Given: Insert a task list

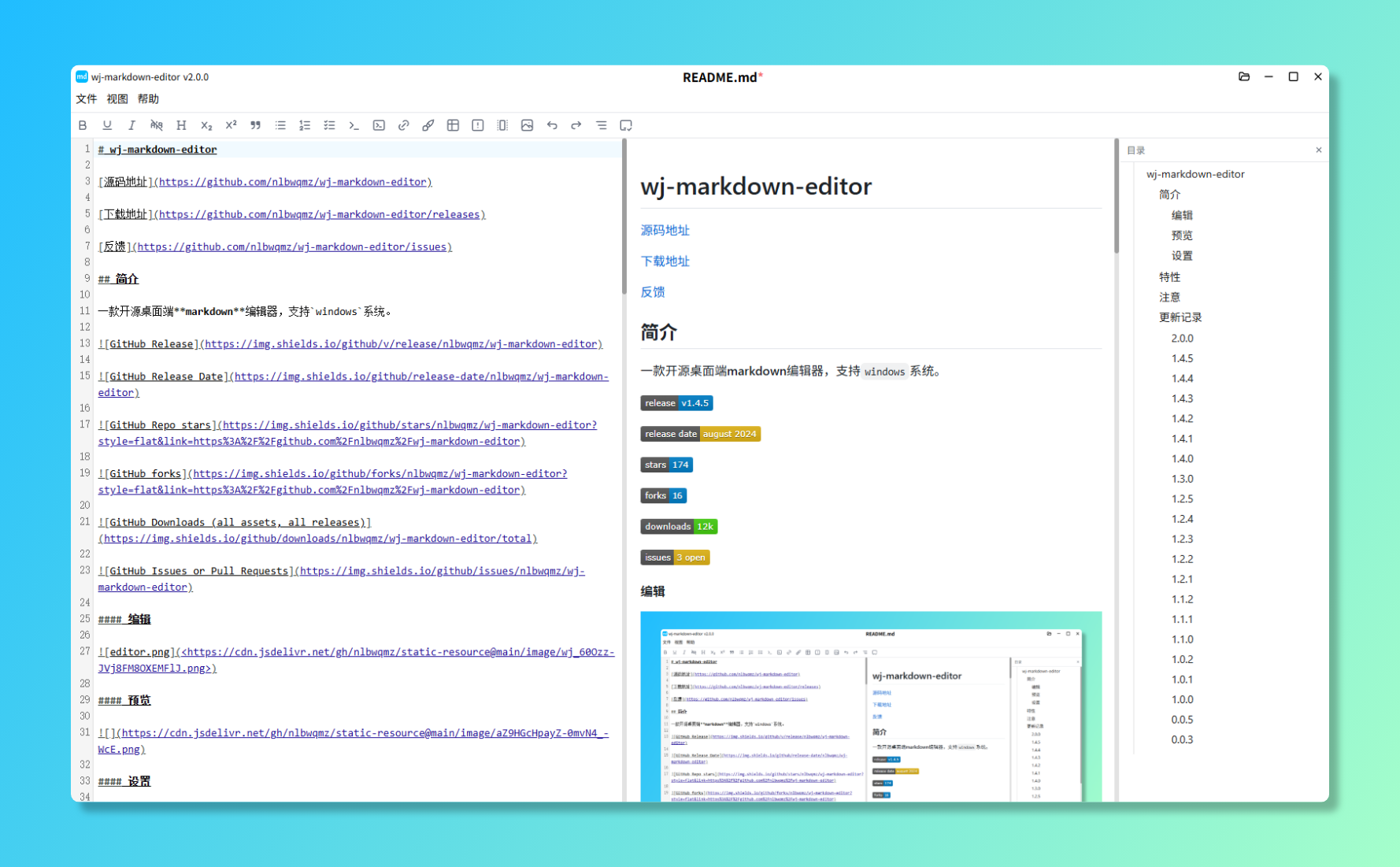Looking at the screenshot, I should (x=329, y=125).
